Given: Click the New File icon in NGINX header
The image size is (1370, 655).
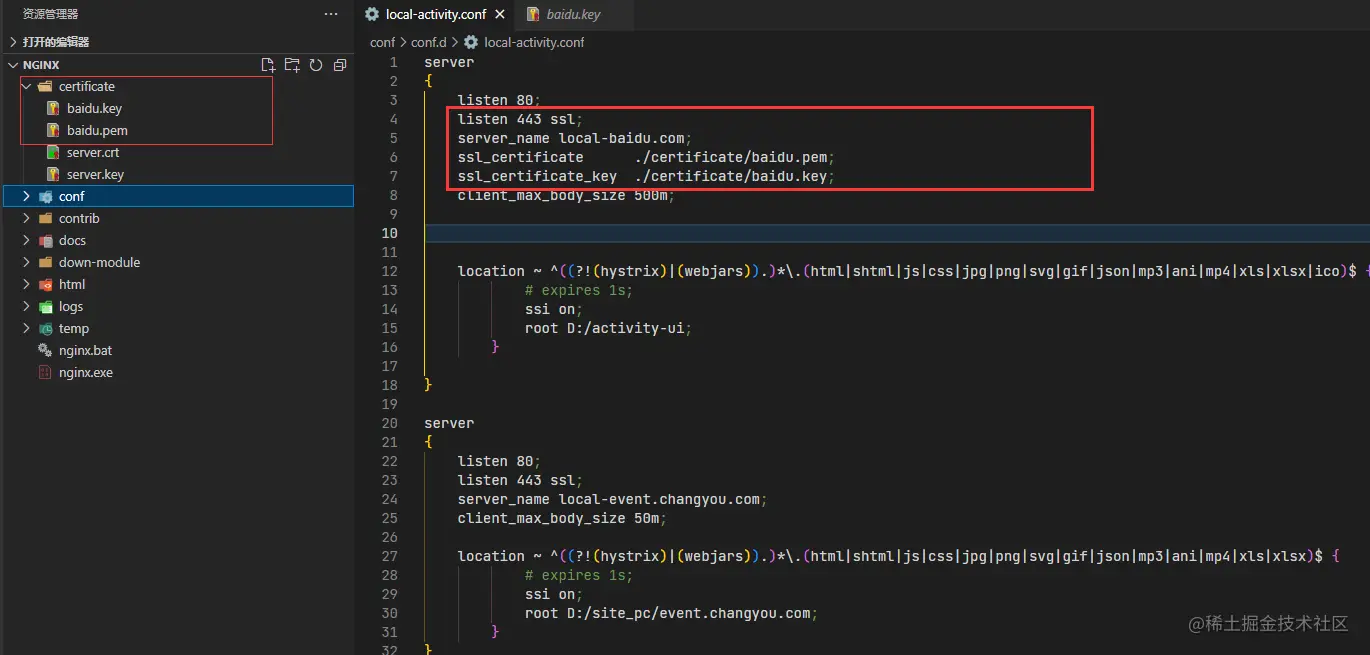Looking at the screenshot, I should (268, 65).
